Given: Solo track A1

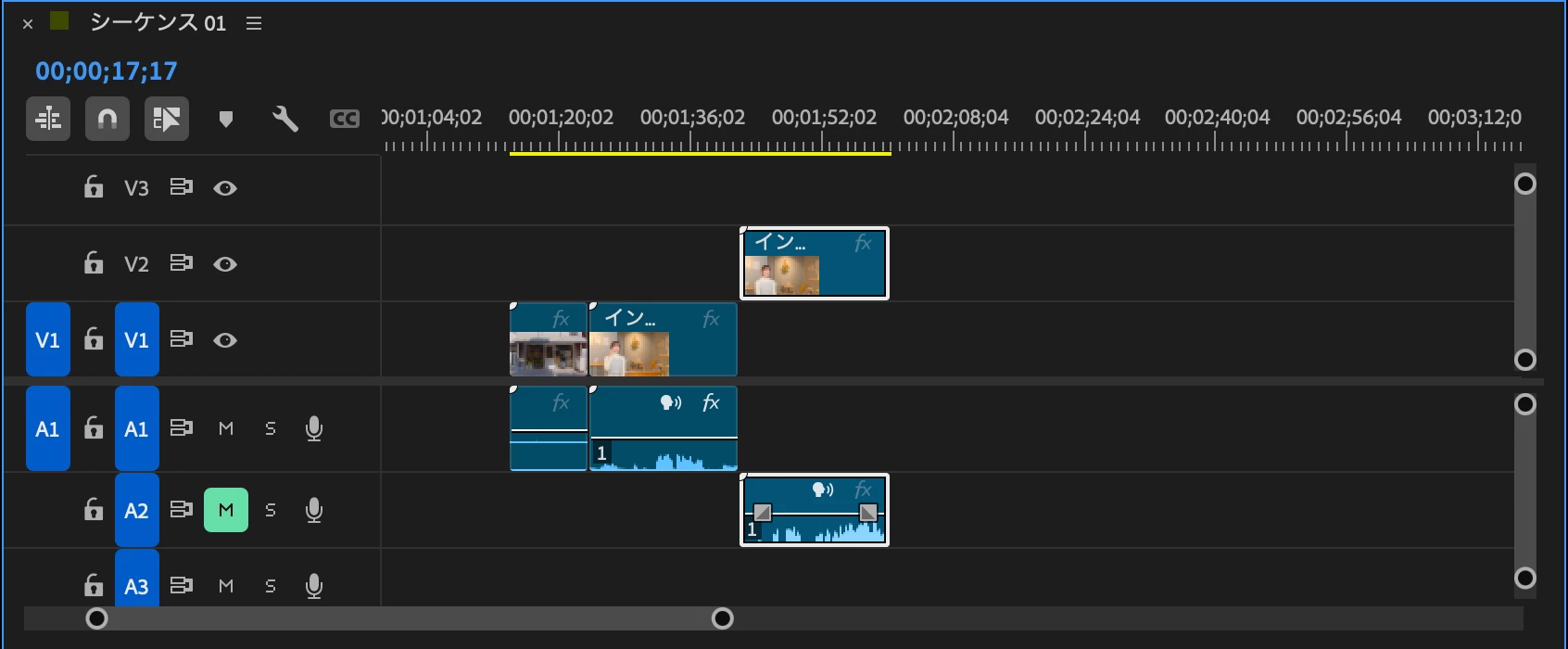Looking at the screenshot, I should 271,428.
